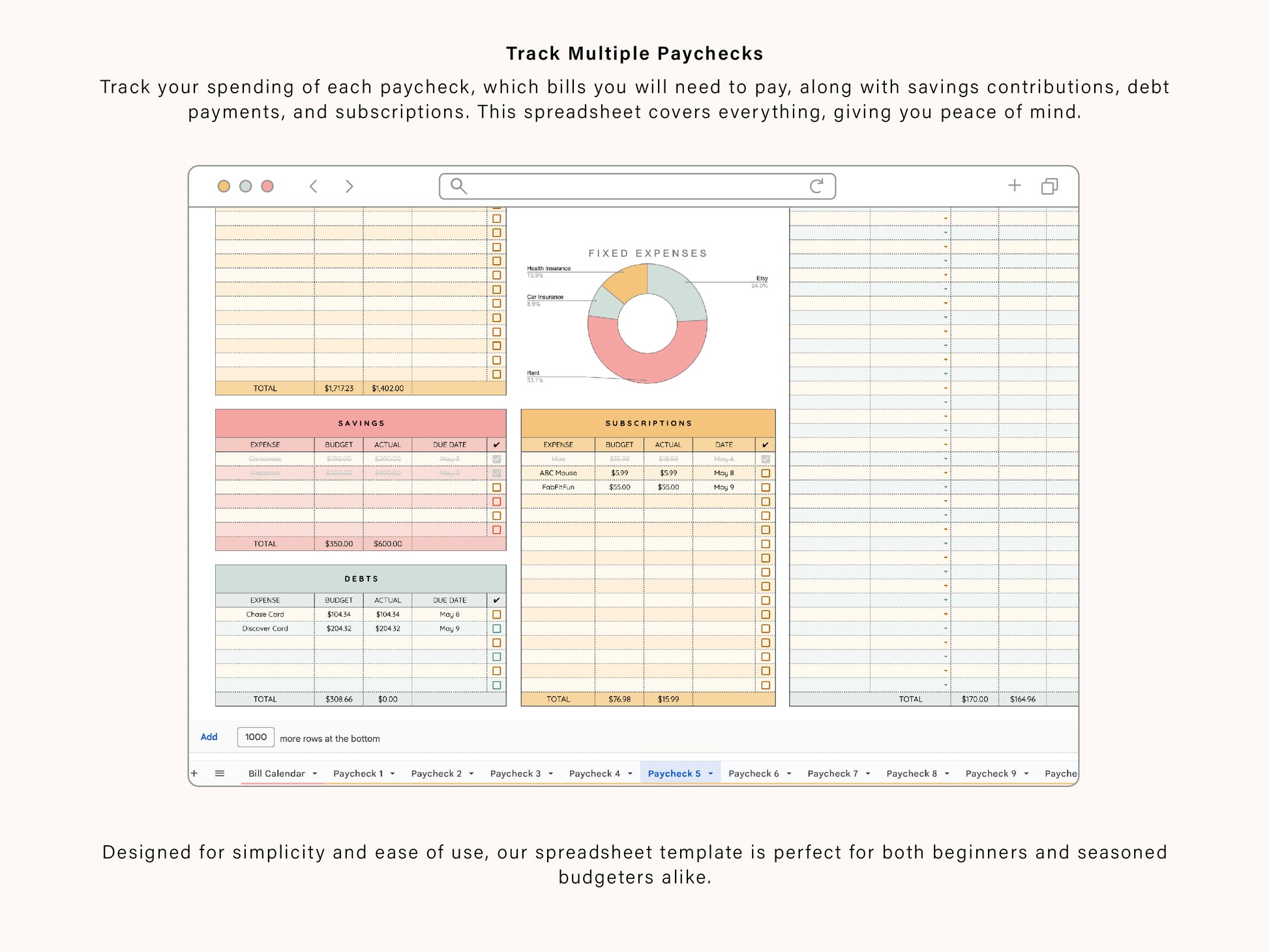Click the 1000 rows input field

(x=256, y=737)
